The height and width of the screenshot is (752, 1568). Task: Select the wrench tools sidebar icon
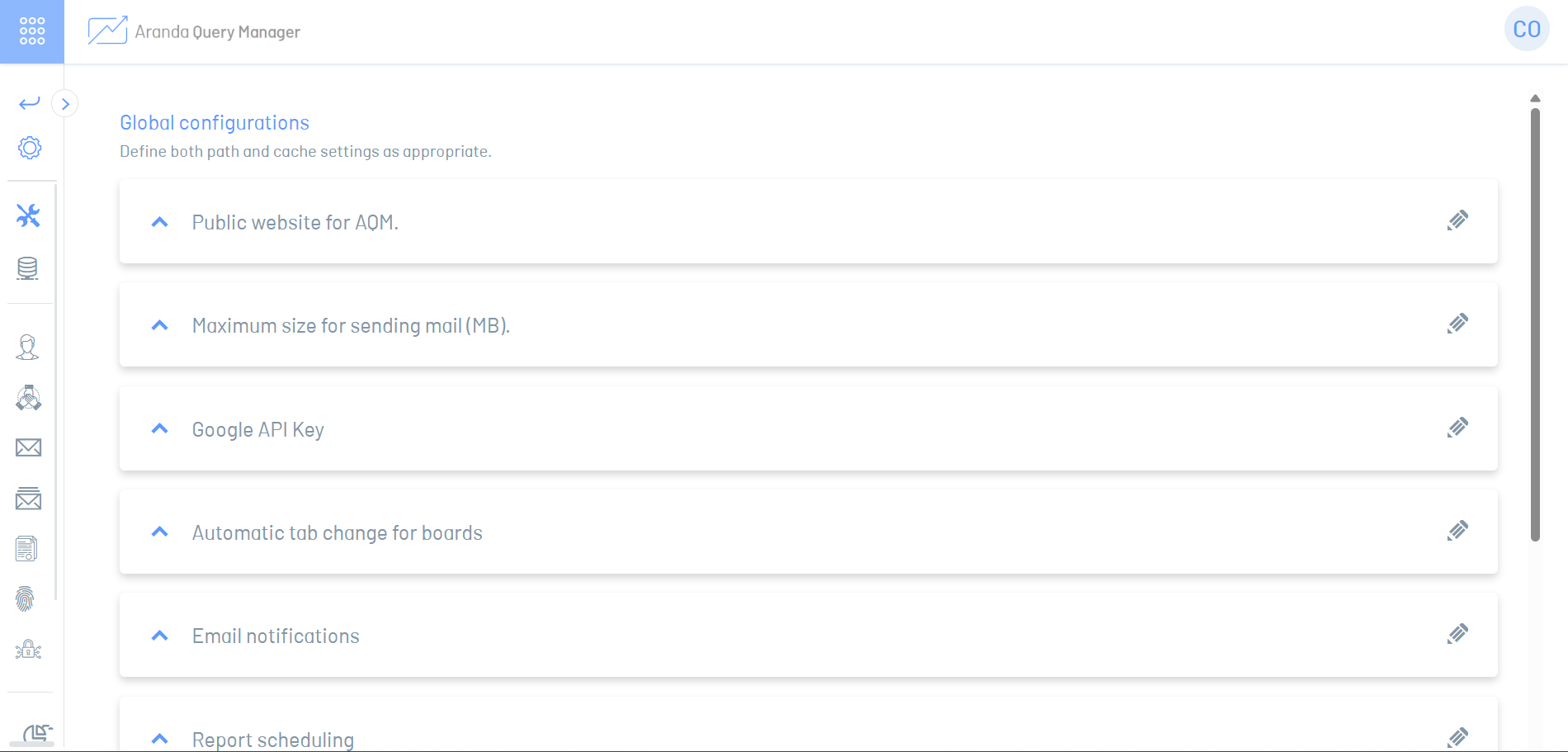click(x=28, y=216)
